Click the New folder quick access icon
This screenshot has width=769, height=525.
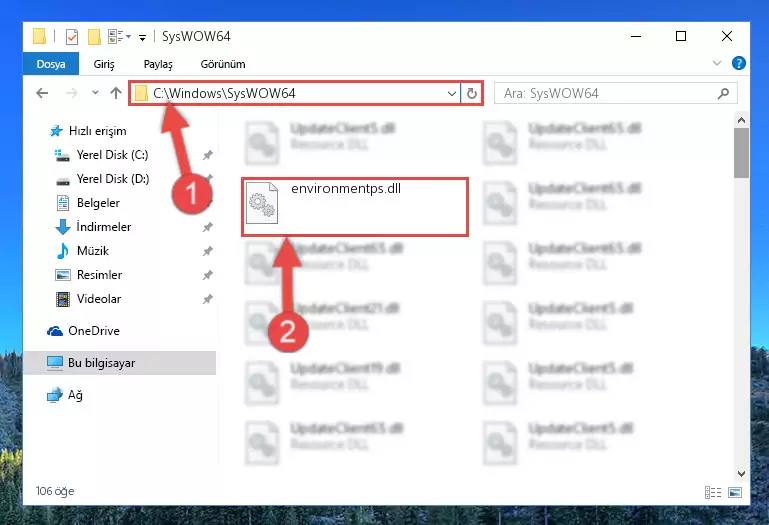click(x=94, y=36)
